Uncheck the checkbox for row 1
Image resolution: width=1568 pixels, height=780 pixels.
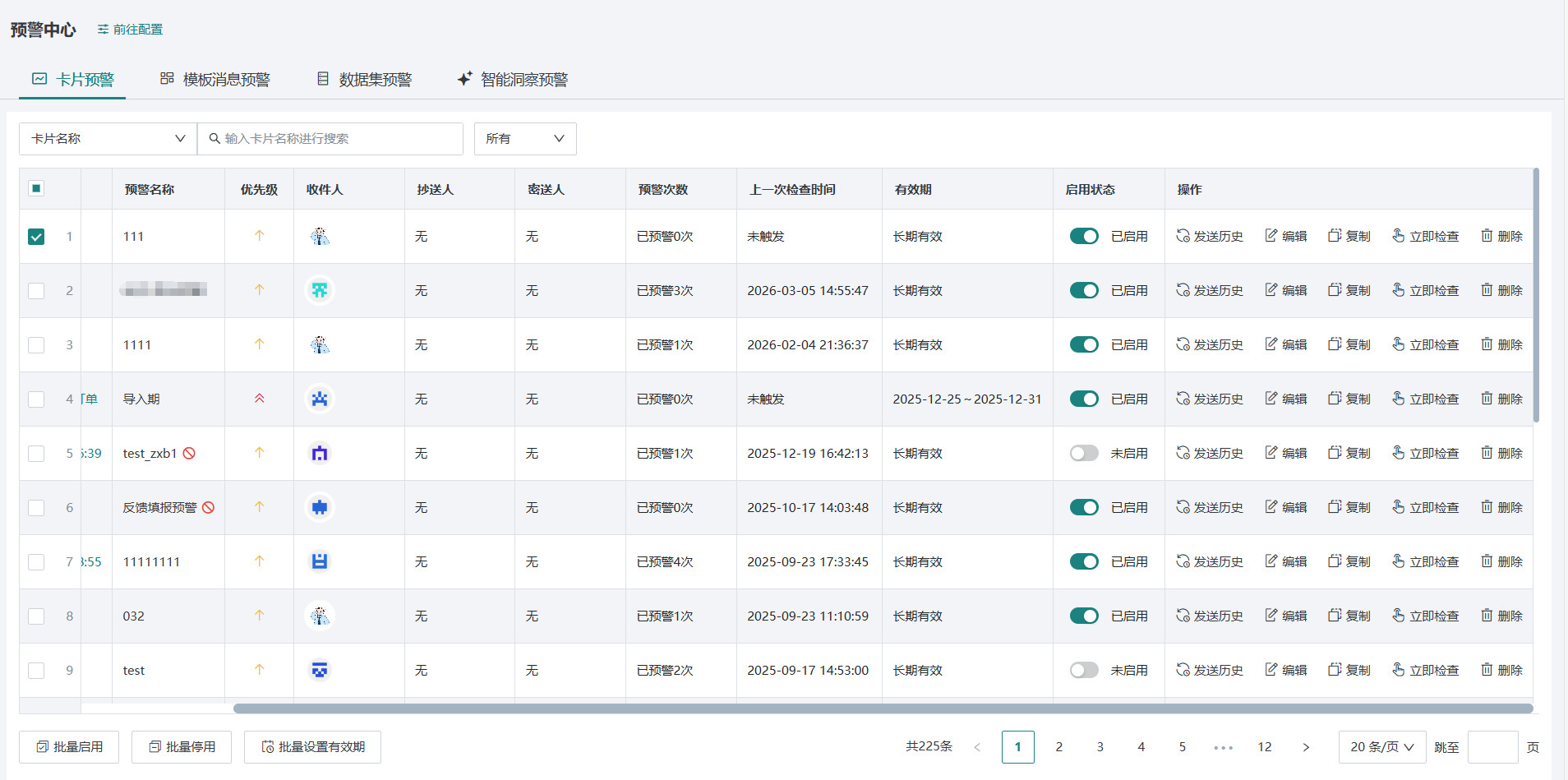pyautogui.click(x=36, y=237)
